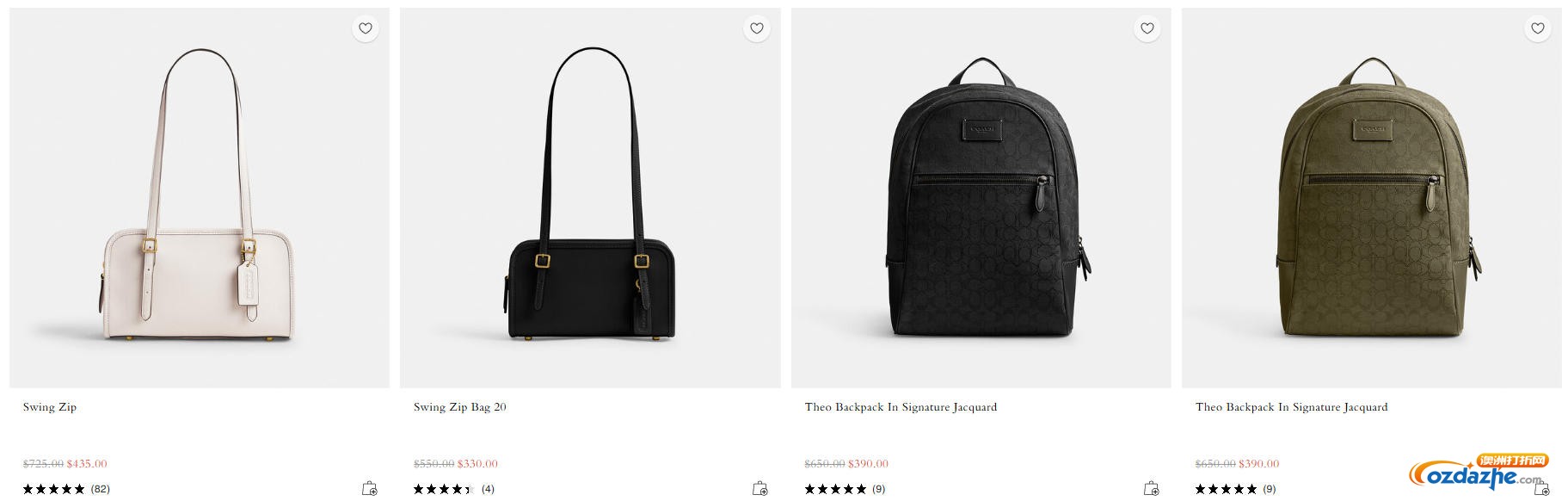Favorite the black Swing Zip Bag 20

757,28
